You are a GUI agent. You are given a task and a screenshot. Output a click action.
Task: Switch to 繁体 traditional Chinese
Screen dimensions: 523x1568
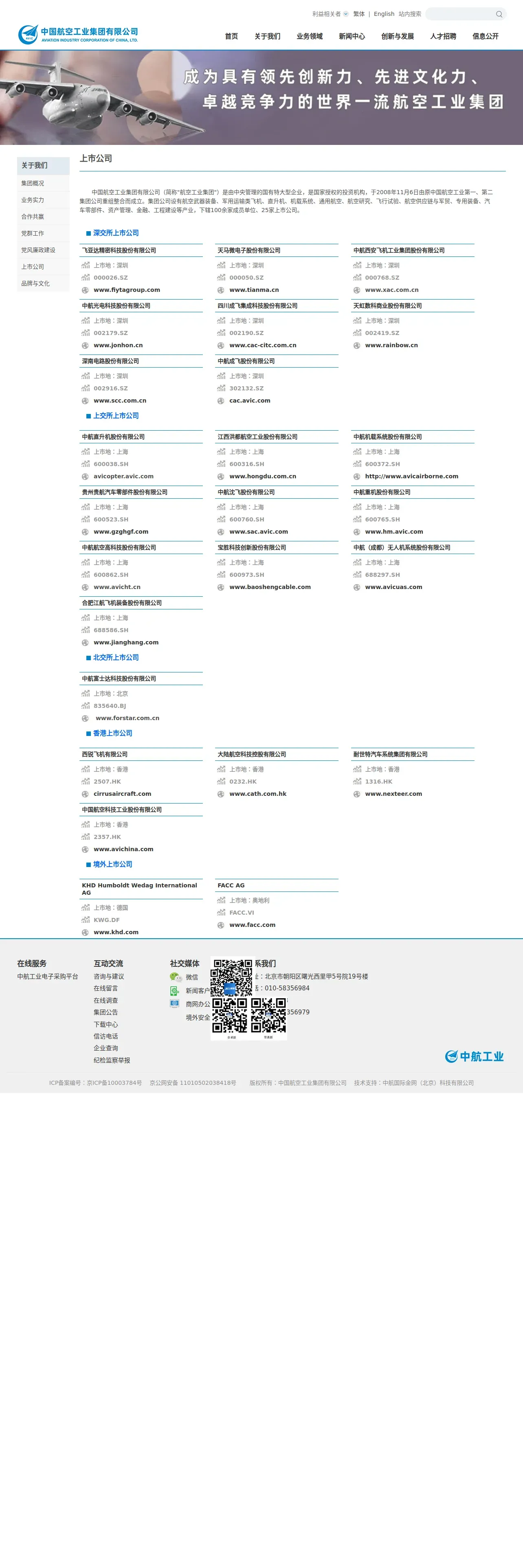pyautogui.click(x=359, y=14)
